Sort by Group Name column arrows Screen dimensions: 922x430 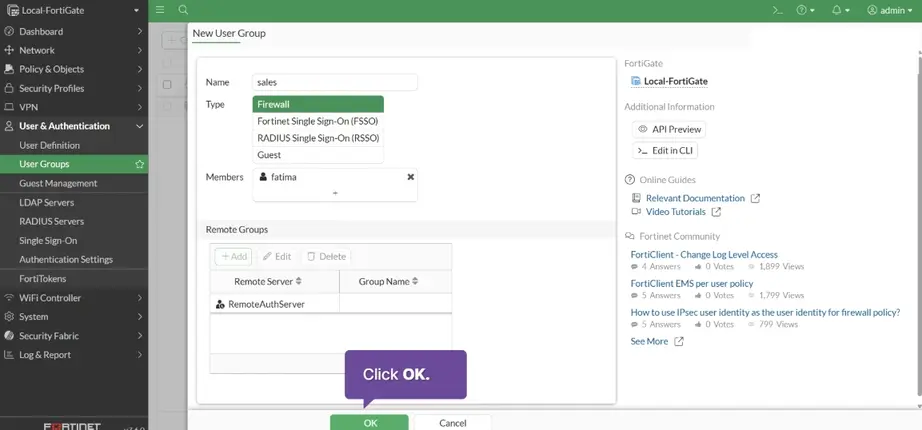[x=415, y=281]
